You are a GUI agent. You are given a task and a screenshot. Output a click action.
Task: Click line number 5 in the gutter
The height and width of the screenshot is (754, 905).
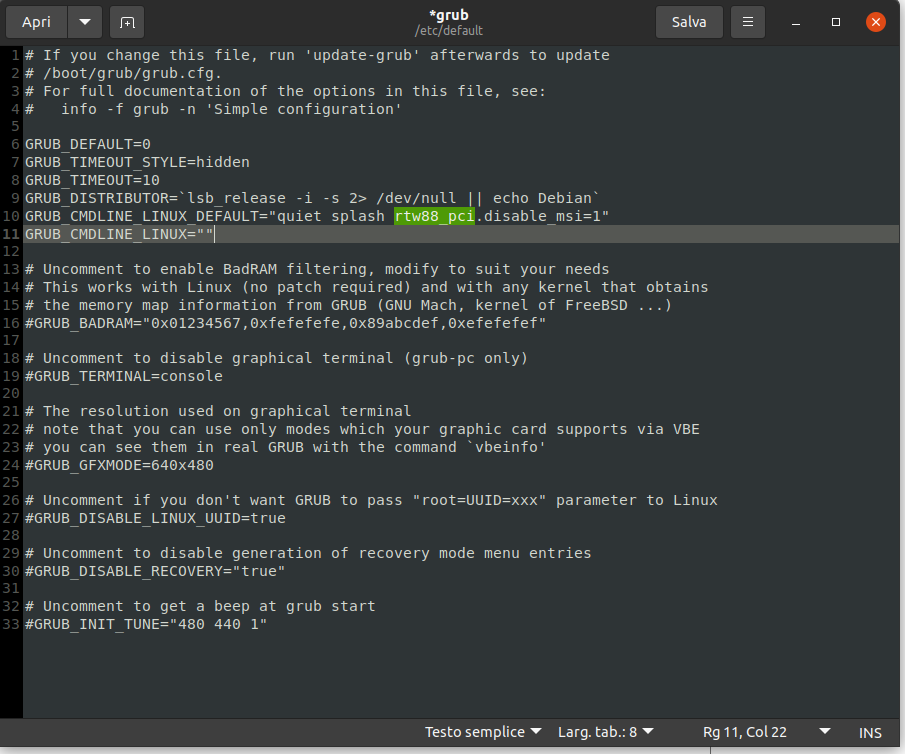click(x=15, y=126)
